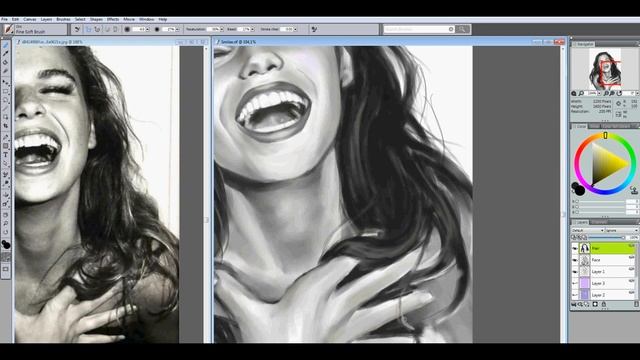Open Ignore composite depth dropdown

621,230
